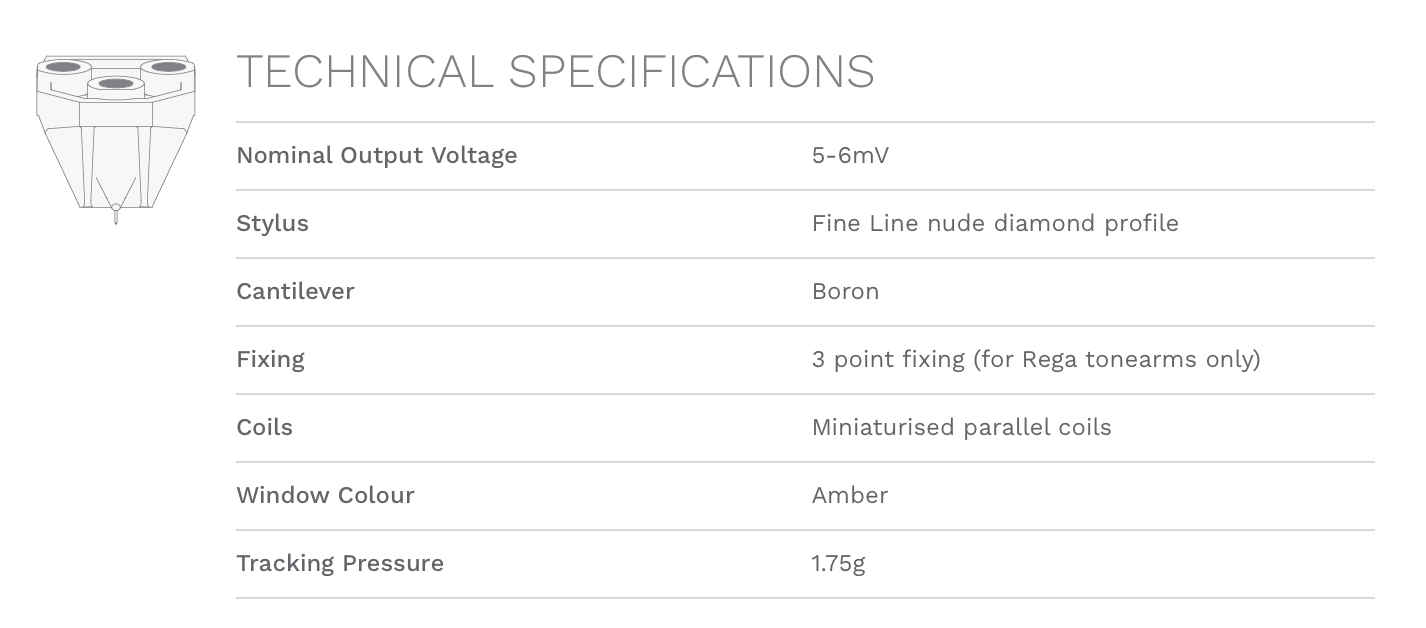Viewport: 1426px width, 628px height.
Task: Click the Miniaturised parallel coils value
Action: point(961,427)
